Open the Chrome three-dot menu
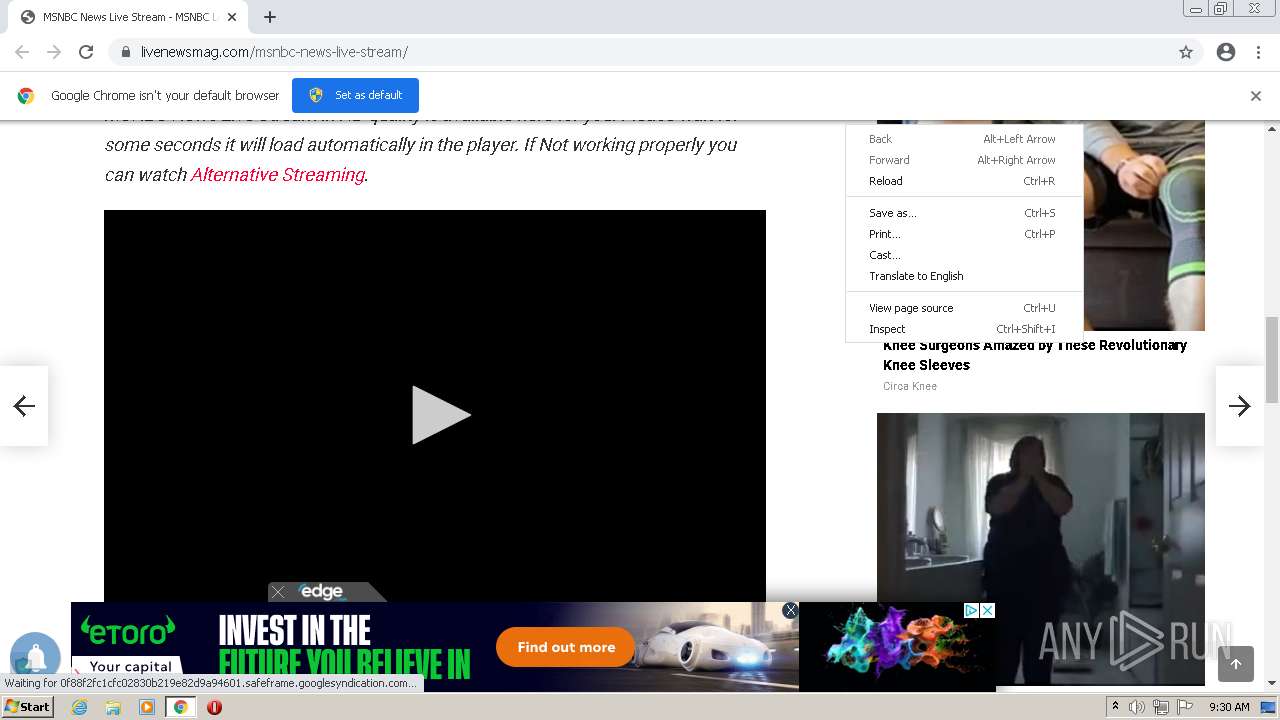 tap(1258, 52)
